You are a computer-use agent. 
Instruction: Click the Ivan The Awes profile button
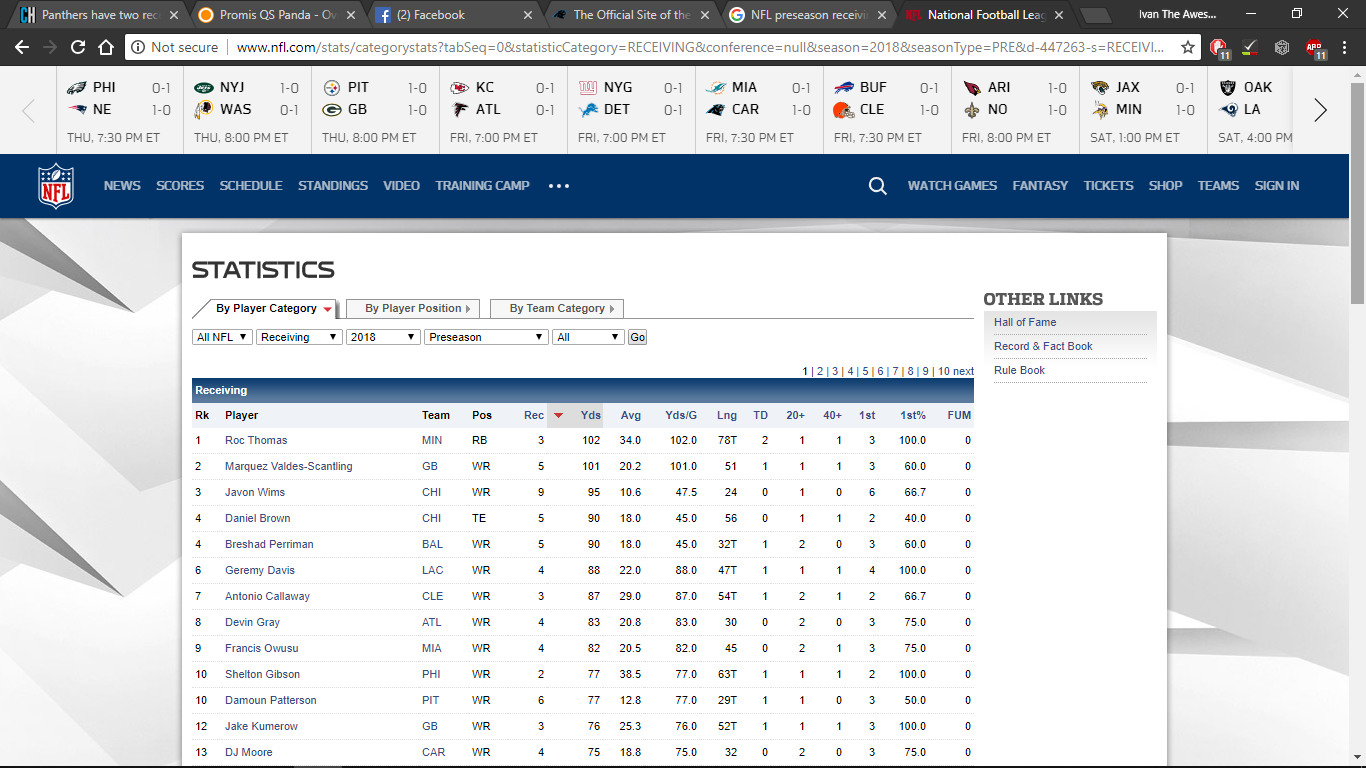[1178, 15]
